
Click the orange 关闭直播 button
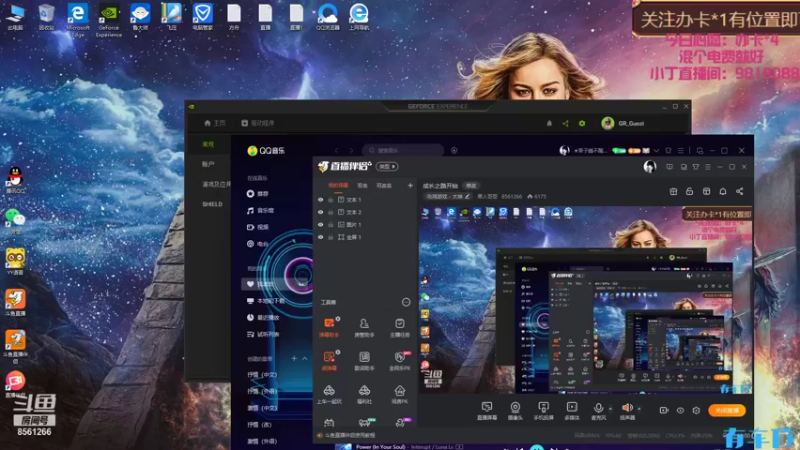pyautogui.click(x=727, y=410)
